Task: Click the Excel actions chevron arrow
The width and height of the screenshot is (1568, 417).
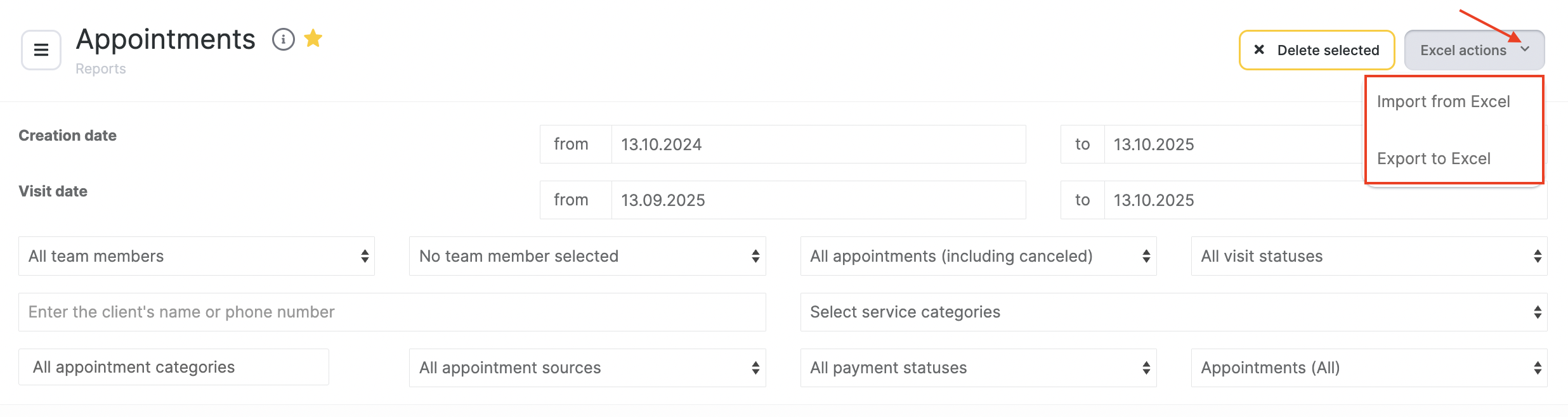Action: tap(1525, 49)
